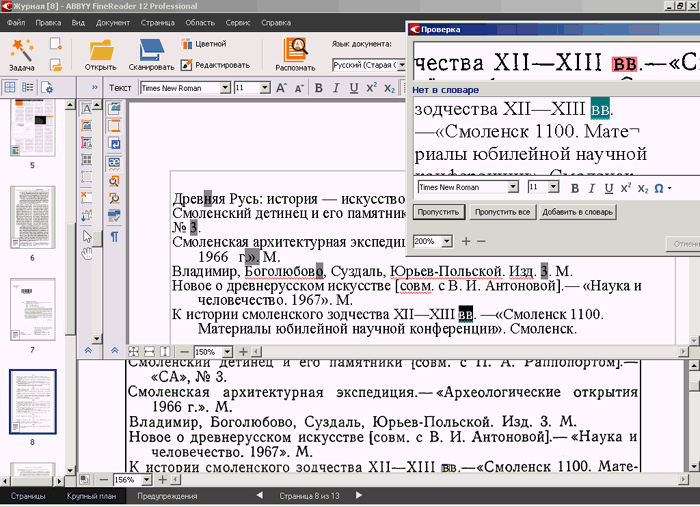The image size is (700, 507).
Task: Expand the Times New Roman font list in main toolbar
Action: (224, 88)
